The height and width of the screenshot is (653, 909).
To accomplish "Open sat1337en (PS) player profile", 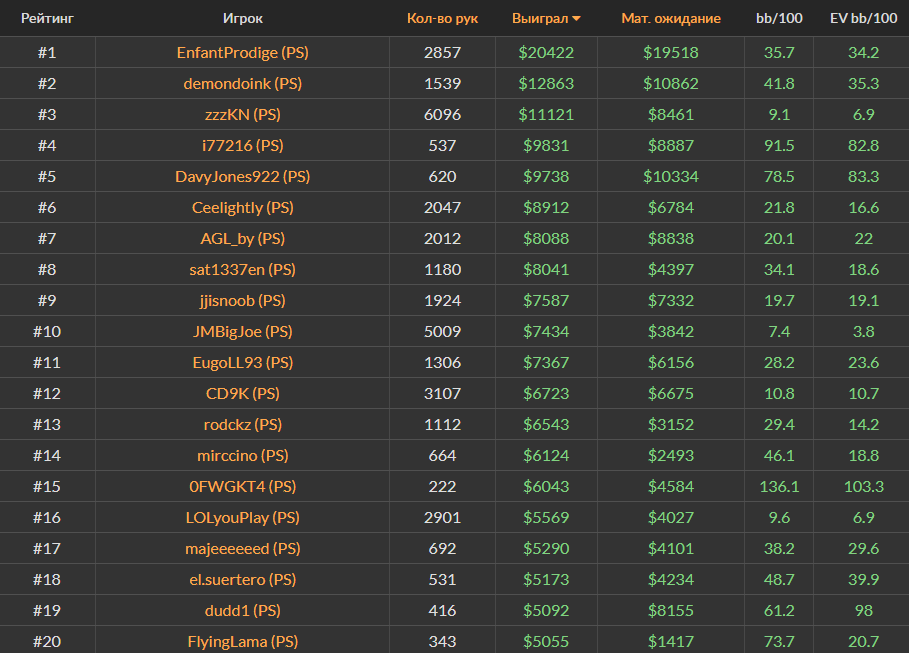I will click(243, 269).
